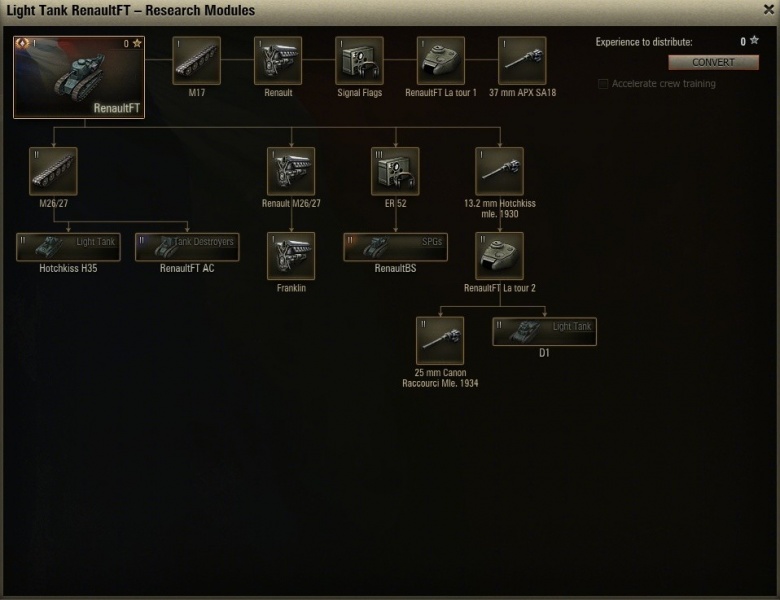780x600 pixels.
Task: Click the Renault engine module icon
Action: pyautogui.click(x=278, y=60)
